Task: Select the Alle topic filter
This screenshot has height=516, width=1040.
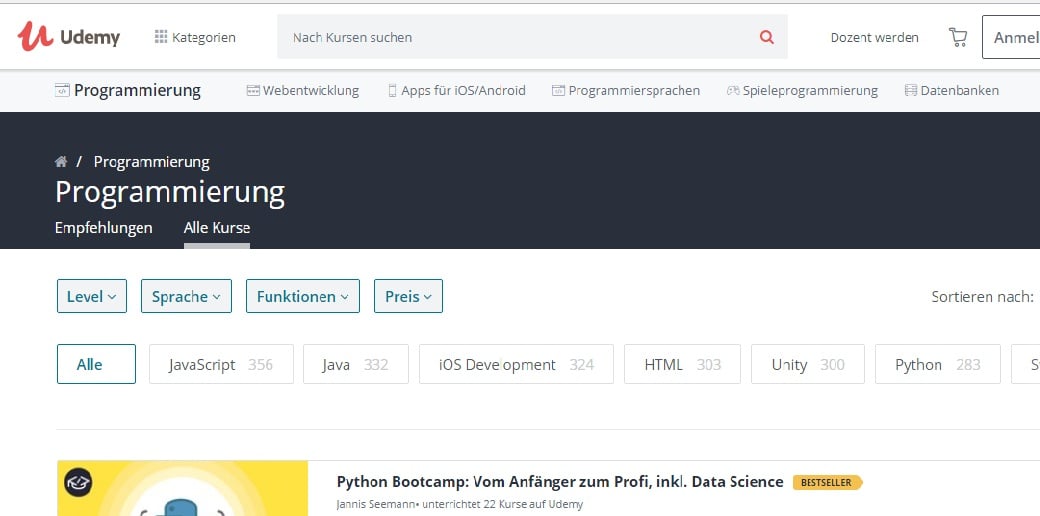Action: pyautogui.click(x=96, y=365)
